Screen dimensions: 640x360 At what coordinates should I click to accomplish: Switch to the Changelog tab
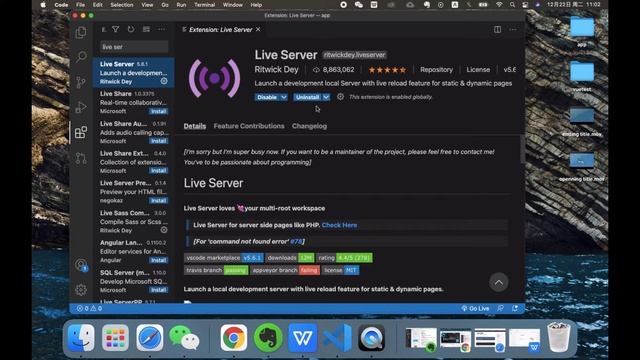pyautogui.click(x=309, y=126)
